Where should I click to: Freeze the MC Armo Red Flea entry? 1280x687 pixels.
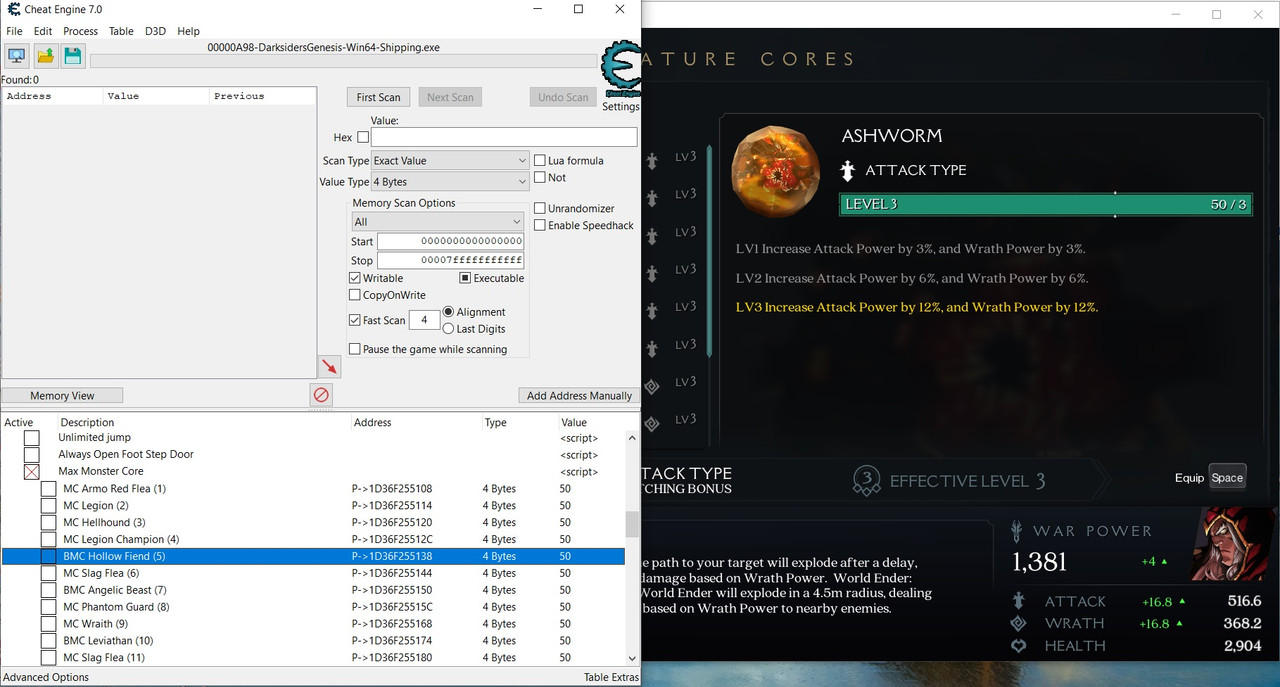pyautogui.click(x=48, y=489)
